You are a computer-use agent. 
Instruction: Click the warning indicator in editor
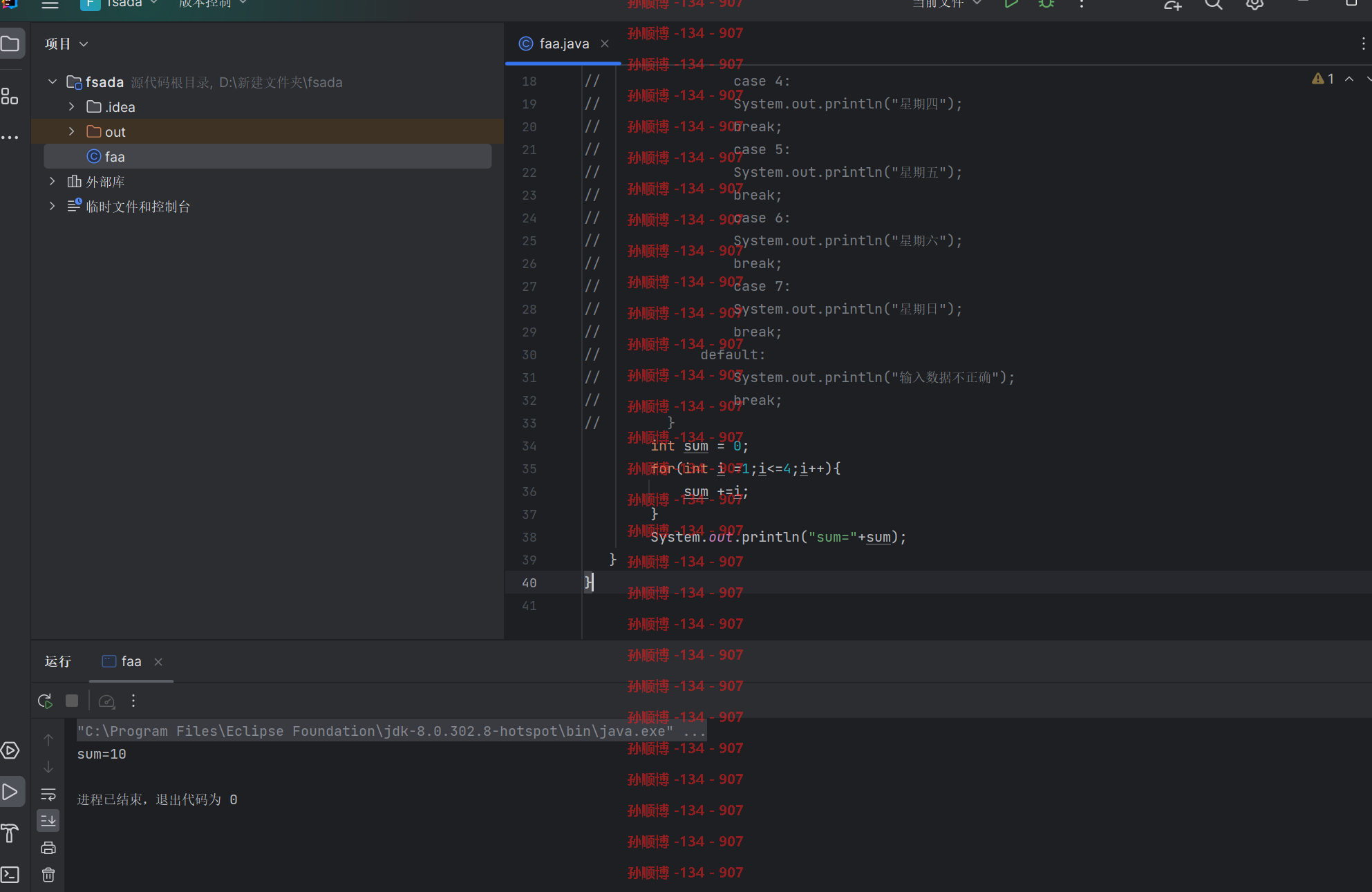[x=1323, y=79]
